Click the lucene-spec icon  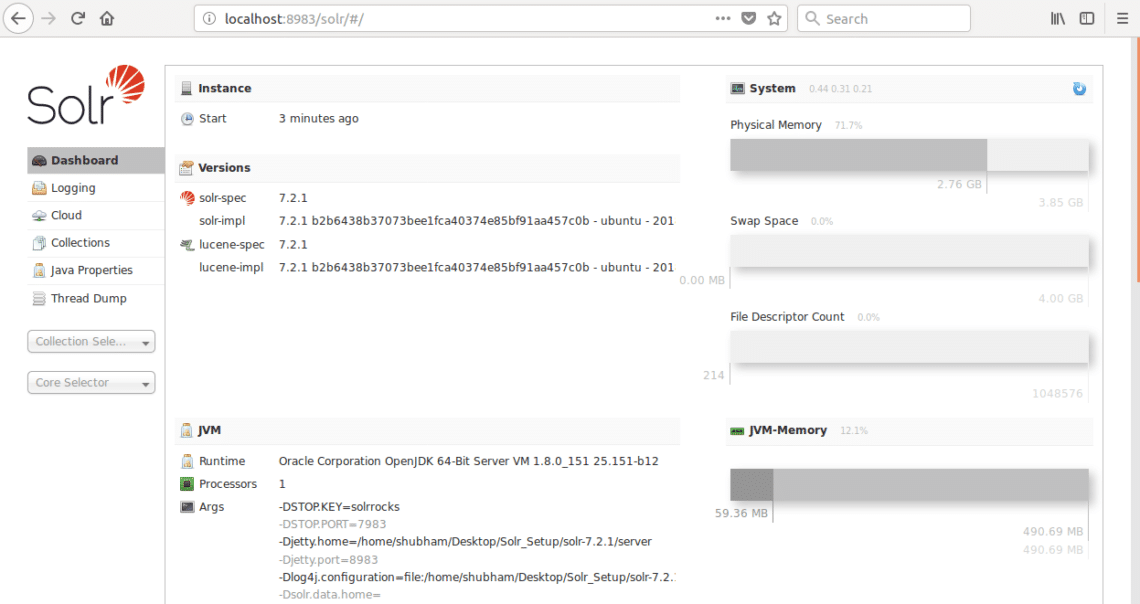coord(187,245)
